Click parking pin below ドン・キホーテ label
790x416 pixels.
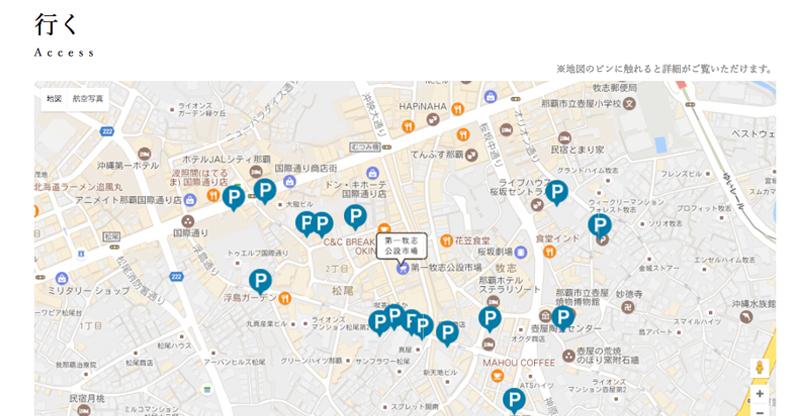[355, 216]
